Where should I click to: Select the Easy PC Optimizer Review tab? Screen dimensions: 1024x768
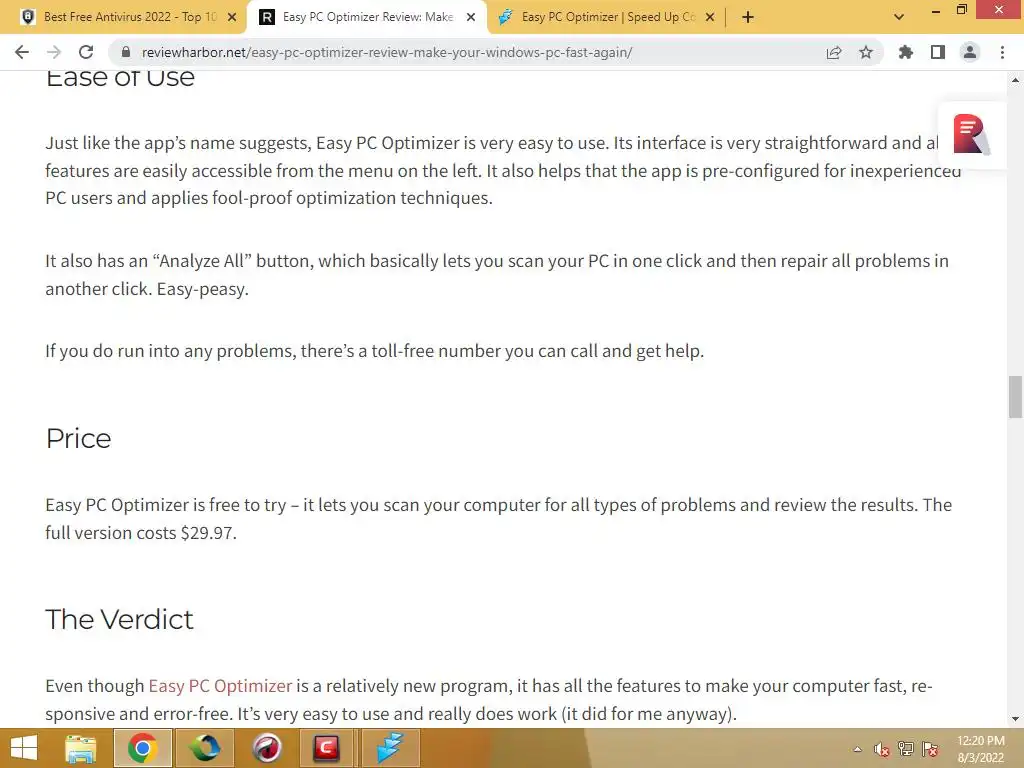click(366, 17)
